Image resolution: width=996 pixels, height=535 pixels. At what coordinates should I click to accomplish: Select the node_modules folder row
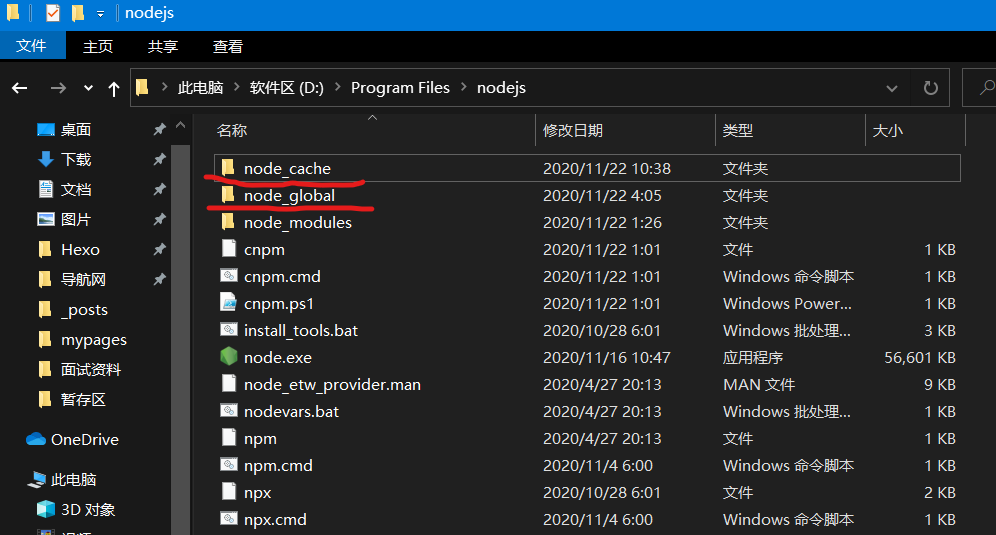(298, 223)
